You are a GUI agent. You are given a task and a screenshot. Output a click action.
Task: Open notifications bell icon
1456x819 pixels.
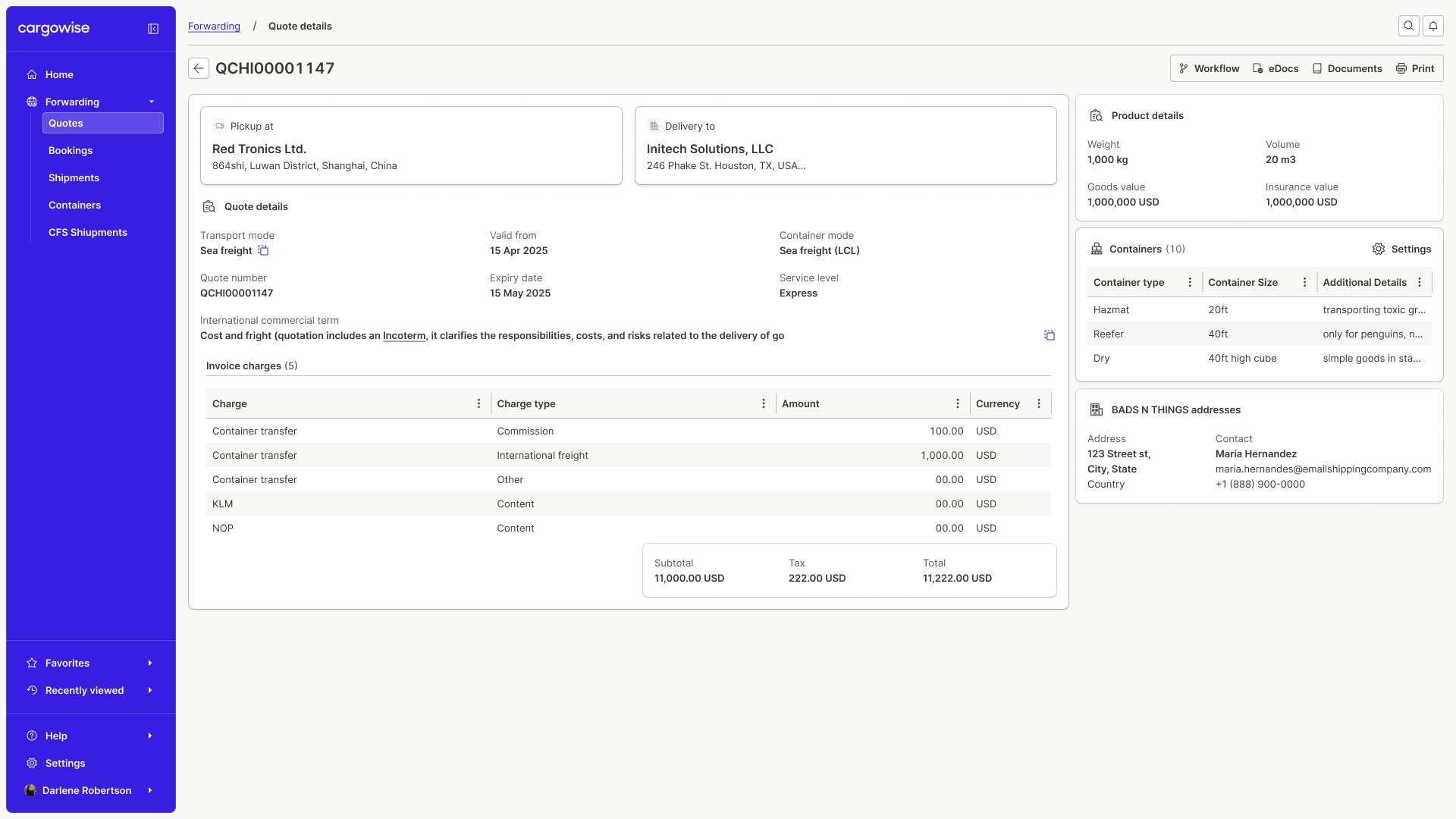point(1433,26)
